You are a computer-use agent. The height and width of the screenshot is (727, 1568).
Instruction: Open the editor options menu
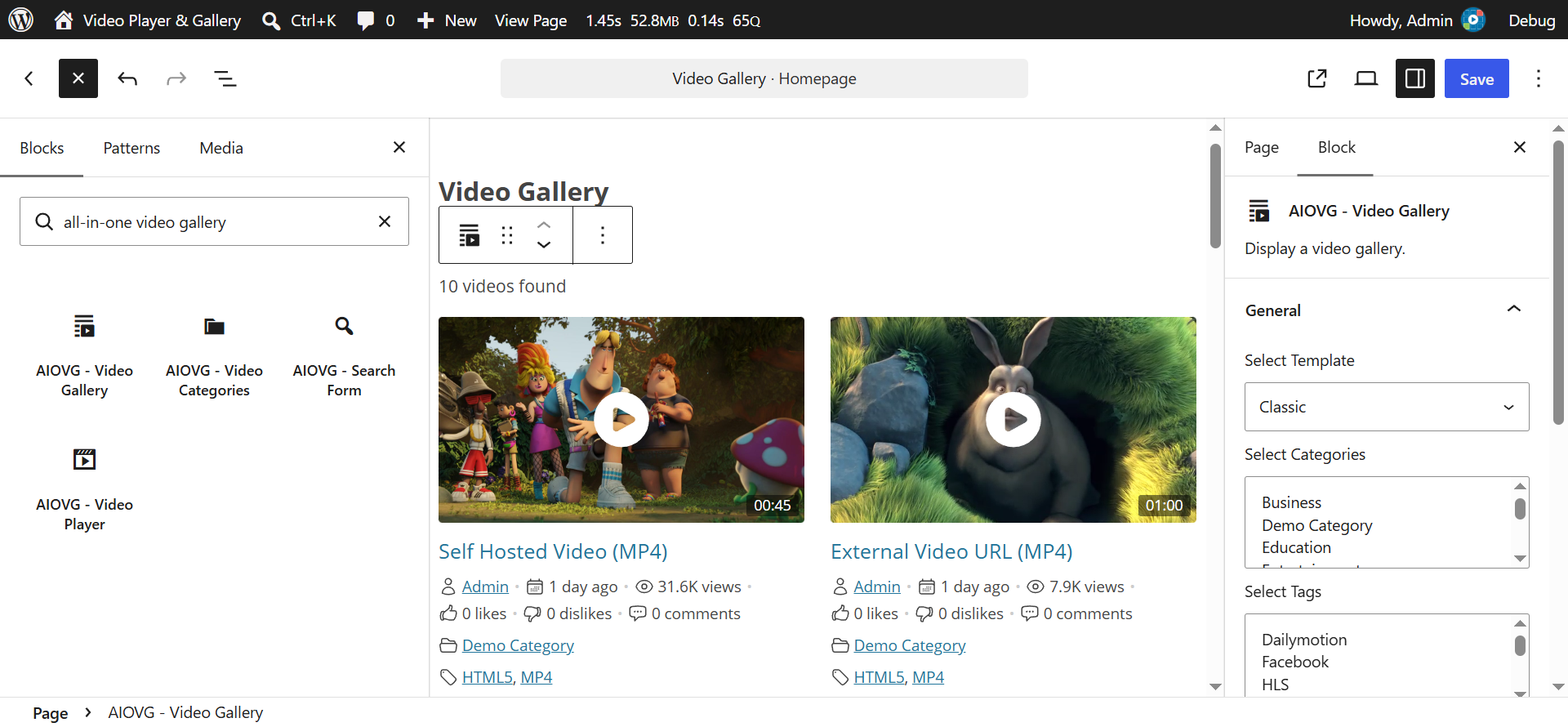click(1539, 78)
